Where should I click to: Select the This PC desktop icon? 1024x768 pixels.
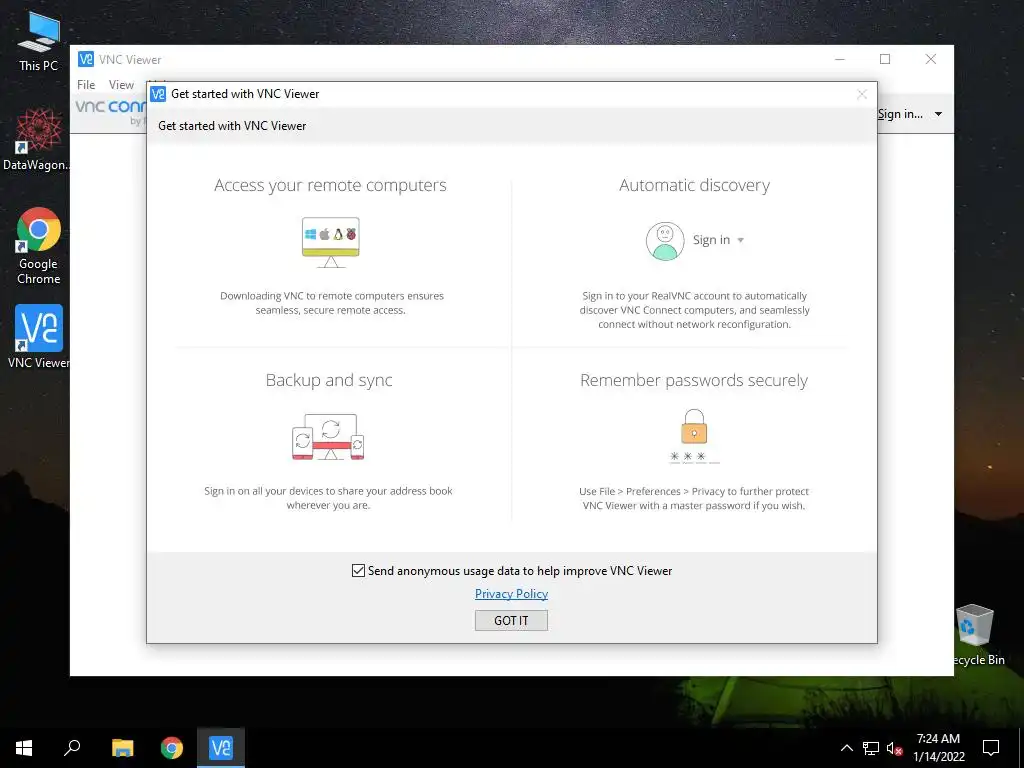pyautogui.click(x=38, y=42)
